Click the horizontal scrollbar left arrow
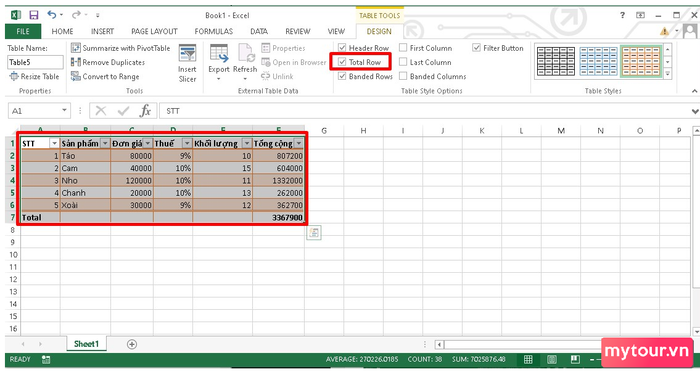The width and height of the screenshot is (700, 376). click(440, 344)
